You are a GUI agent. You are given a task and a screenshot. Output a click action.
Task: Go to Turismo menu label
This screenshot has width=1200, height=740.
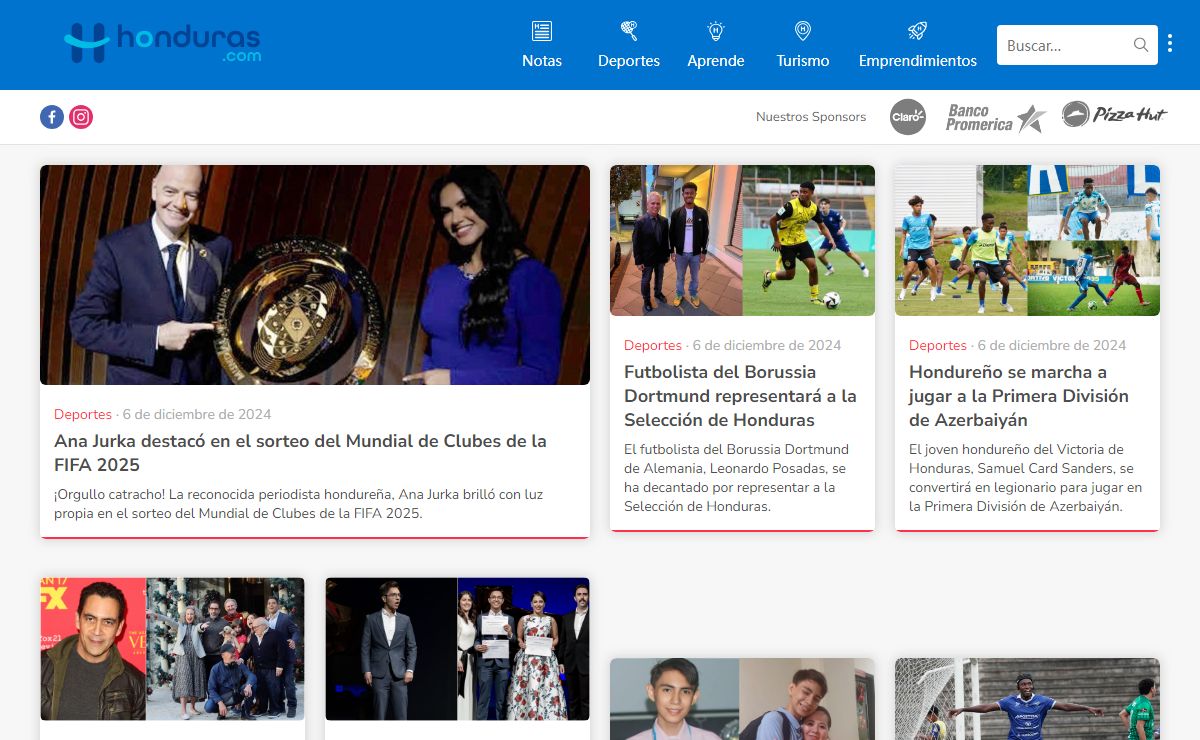coord(803,61)
